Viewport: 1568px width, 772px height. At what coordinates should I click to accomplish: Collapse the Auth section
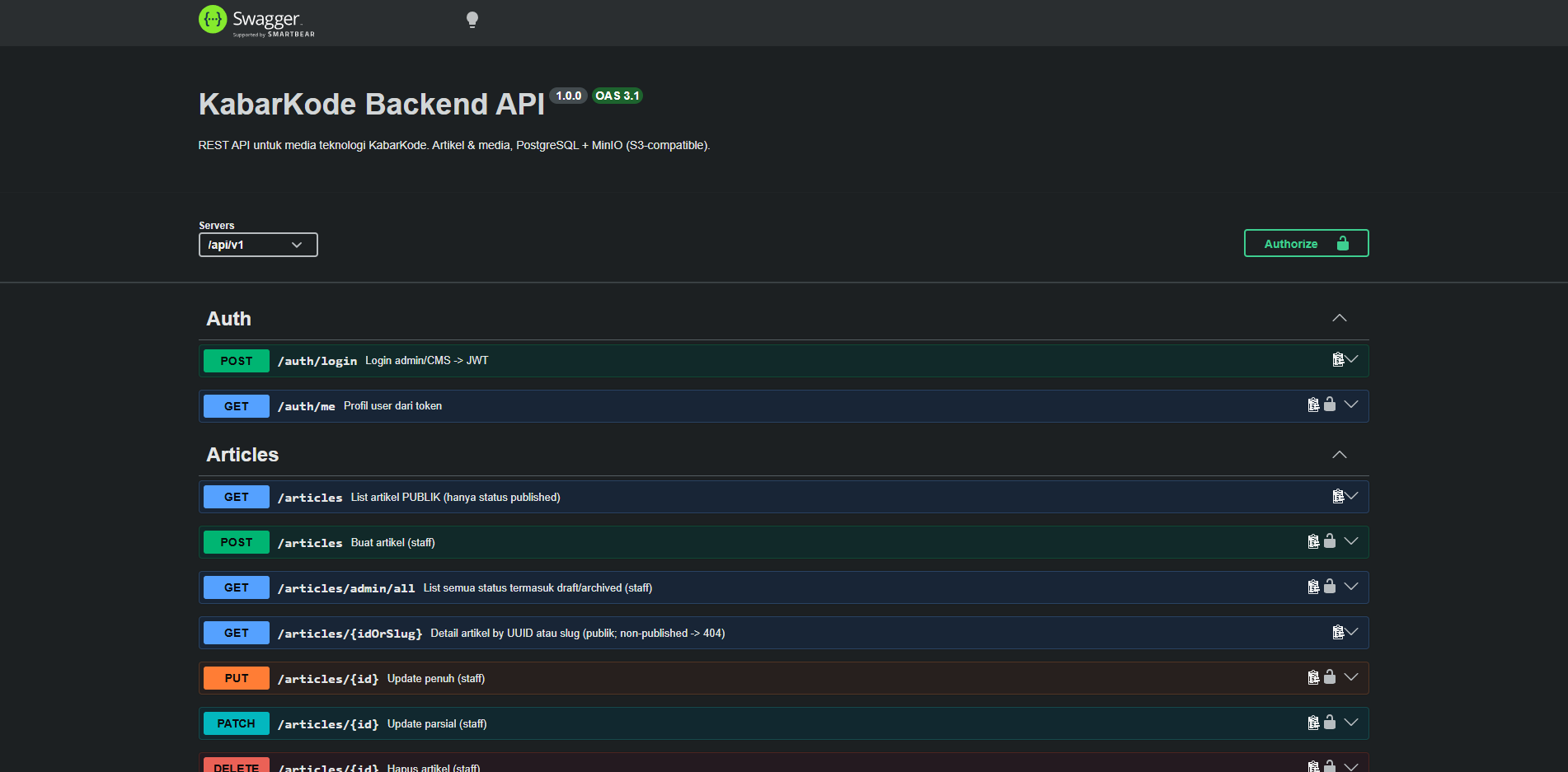[1340, 318]
